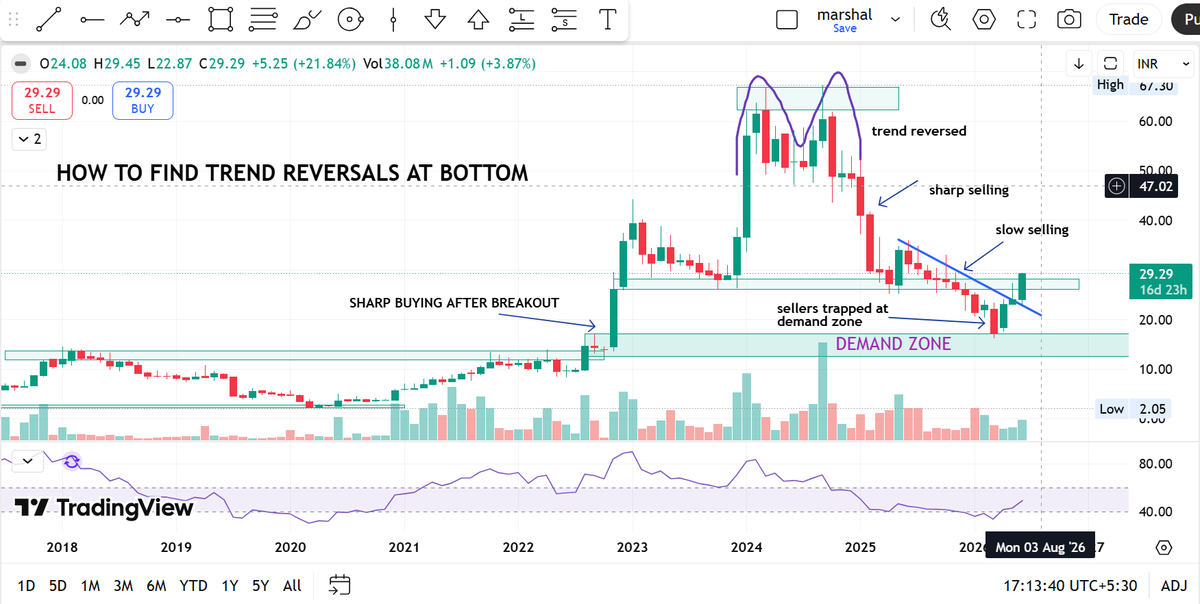Image resolution: width=1200 pixels, height=604 pixels.
Task: Open chart settings hexagon icon
Action: coord(984,19)
